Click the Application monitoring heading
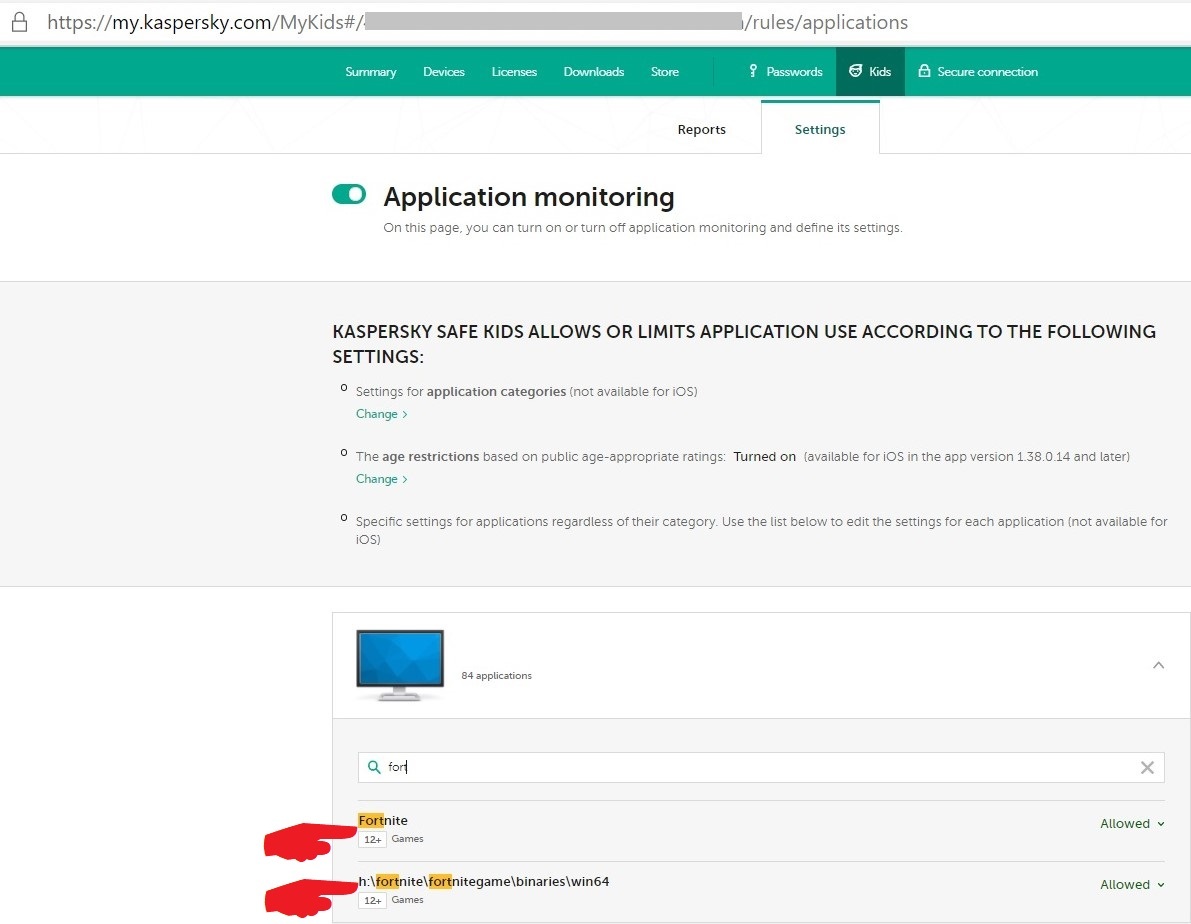 coord(529,197)
